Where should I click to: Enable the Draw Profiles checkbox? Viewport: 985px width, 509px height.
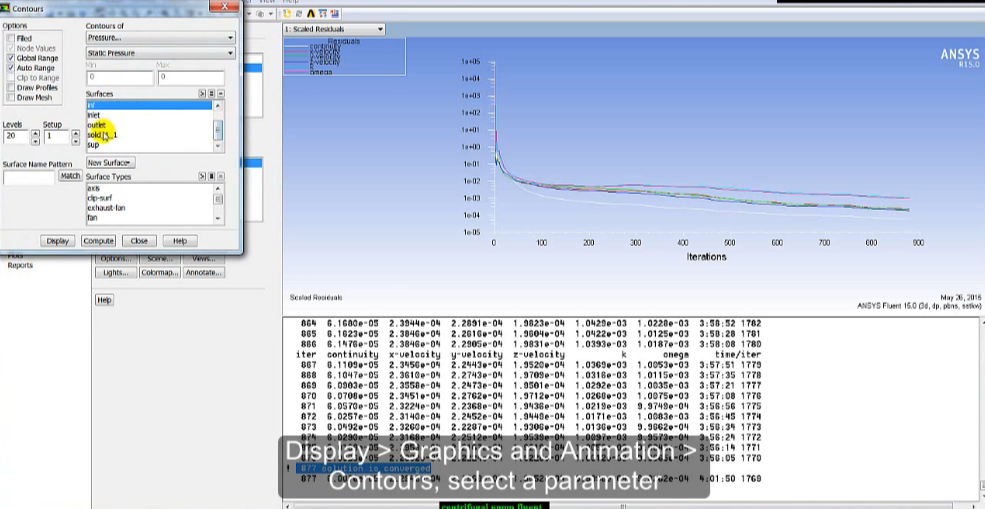coord(11,88)
